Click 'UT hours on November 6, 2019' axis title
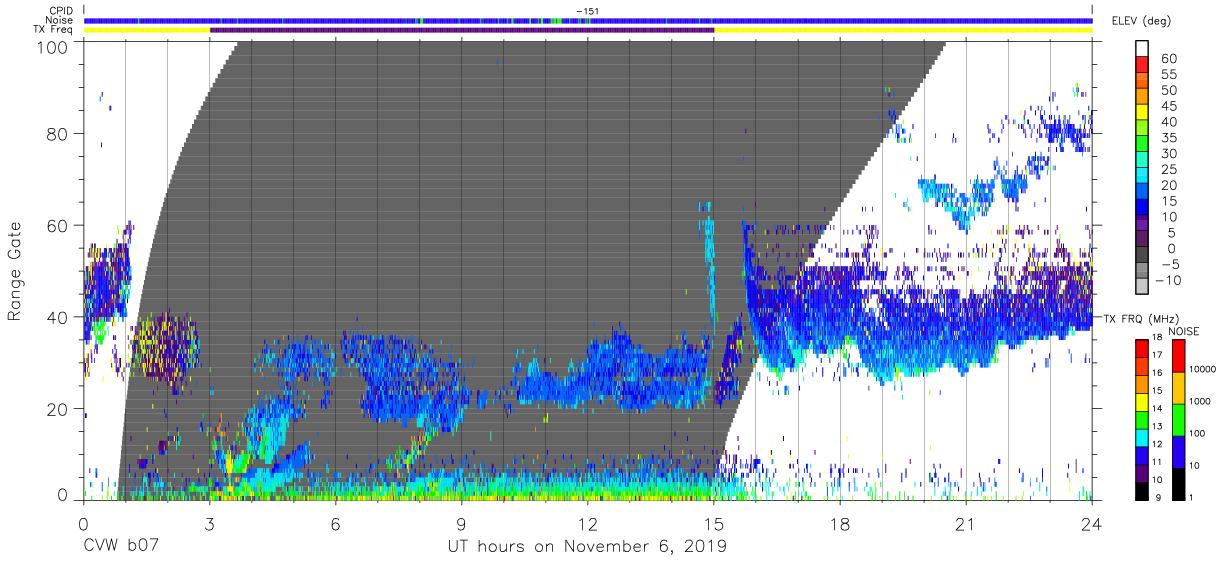Image resolution: width=1228 pixels, height=567 pixels. pos(588,547)
